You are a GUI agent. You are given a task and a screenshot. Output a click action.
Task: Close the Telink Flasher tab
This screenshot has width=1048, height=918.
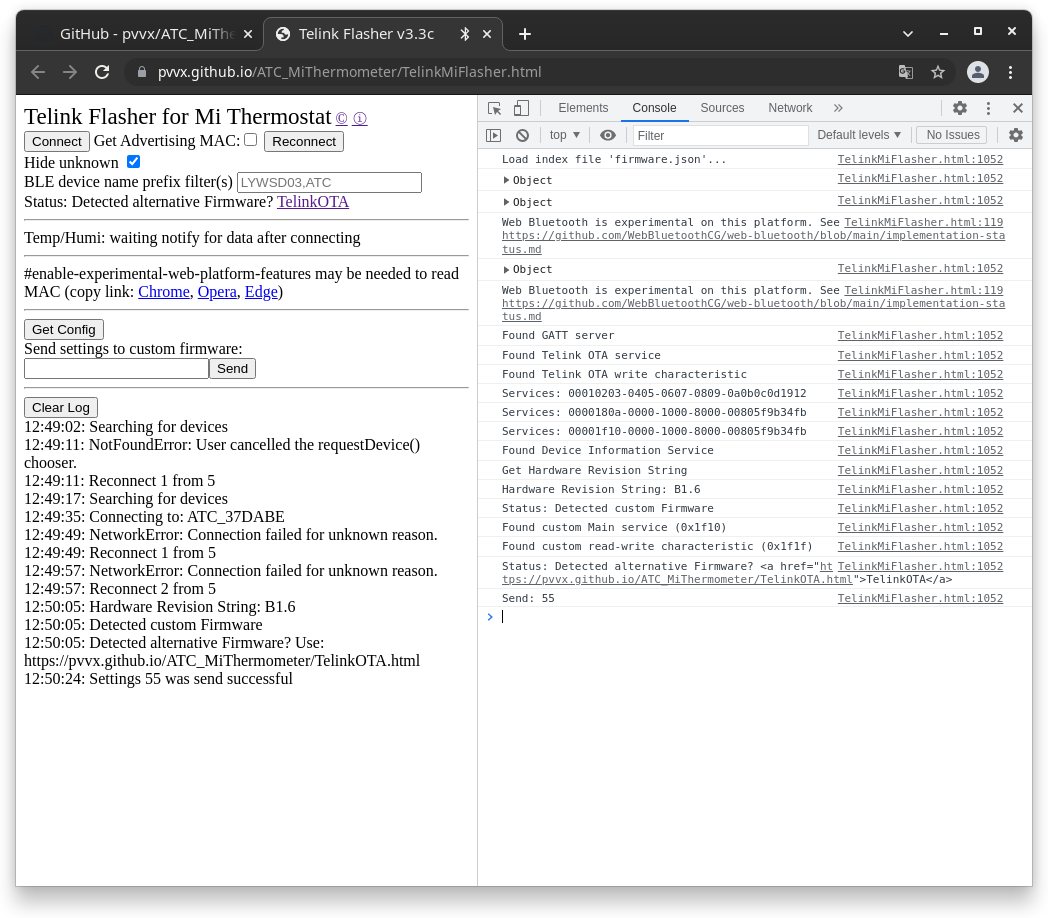pos(487,34)
